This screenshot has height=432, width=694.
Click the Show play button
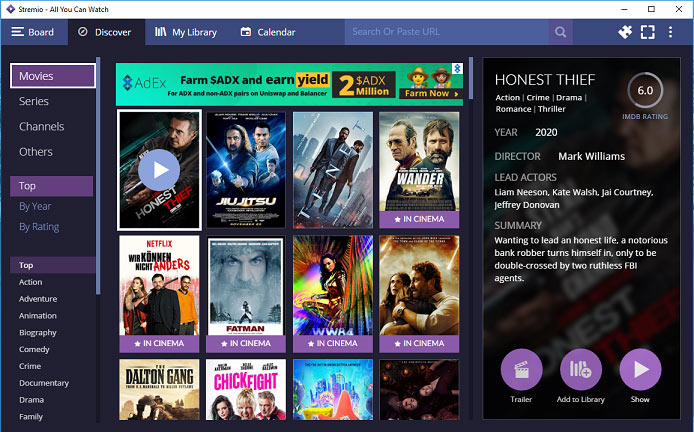(x=640, y=370)
